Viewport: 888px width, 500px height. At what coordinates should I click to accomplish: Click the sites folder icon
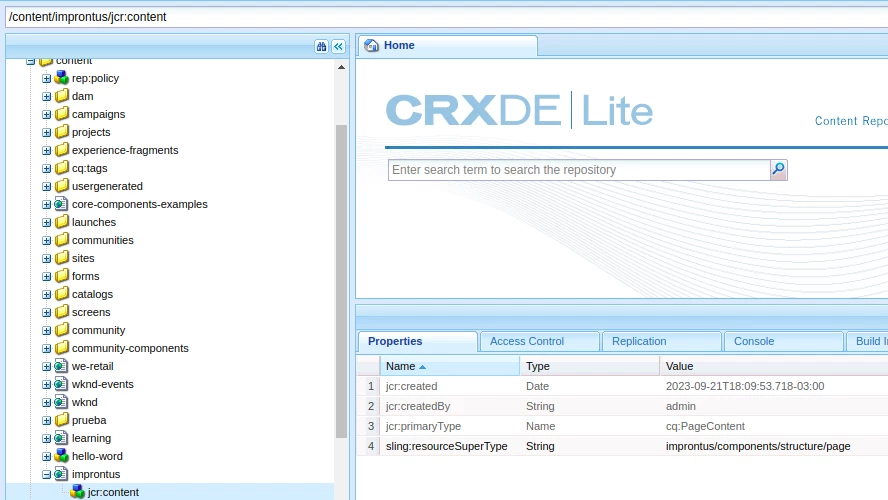(61, 258)
